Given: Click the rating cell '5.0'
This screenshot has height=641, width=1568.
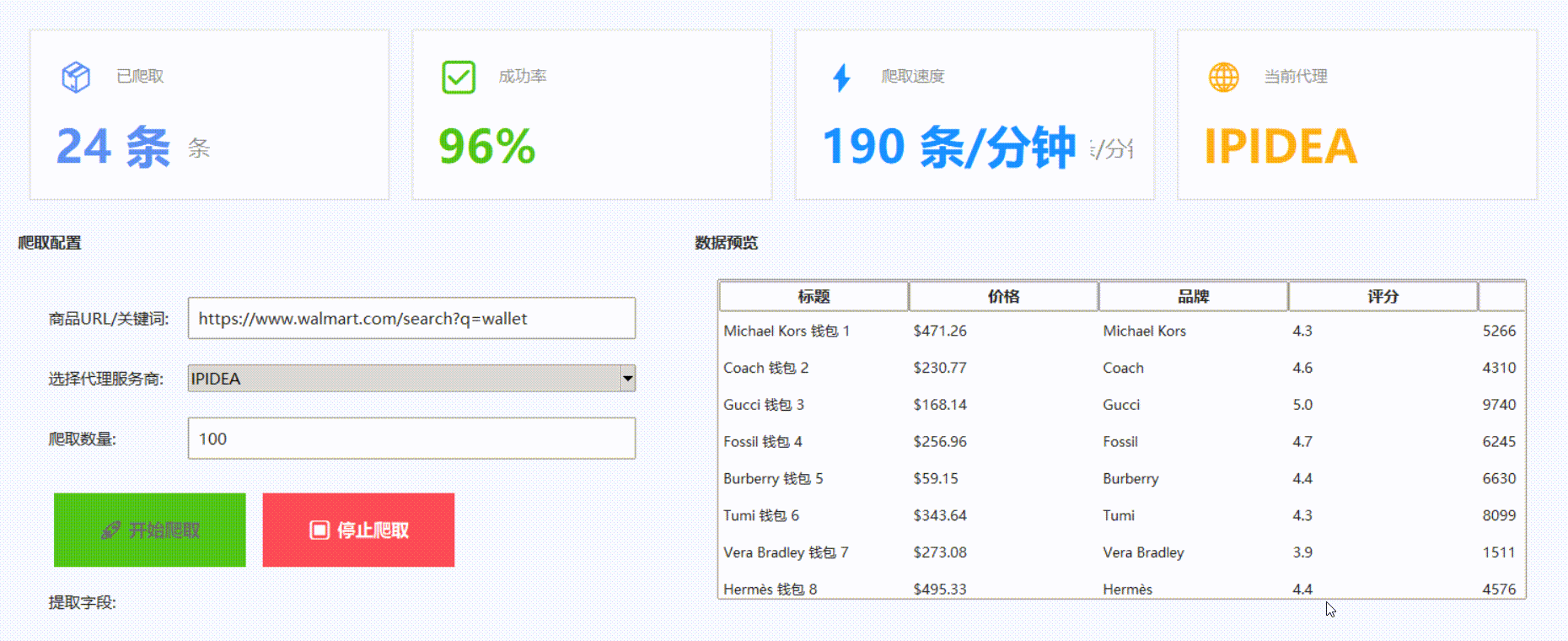Looking at the screenshot, I should (x=1302, y=405).
